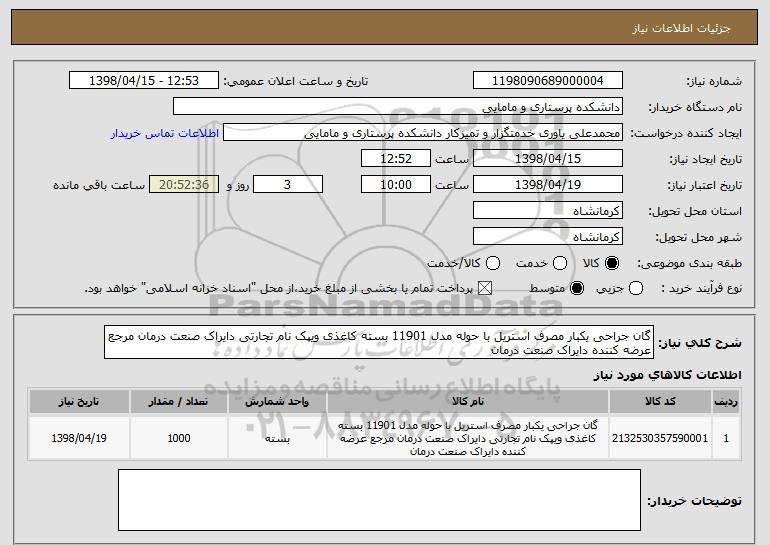
Task: Select the کالا radio button
Action: (612, 264)
